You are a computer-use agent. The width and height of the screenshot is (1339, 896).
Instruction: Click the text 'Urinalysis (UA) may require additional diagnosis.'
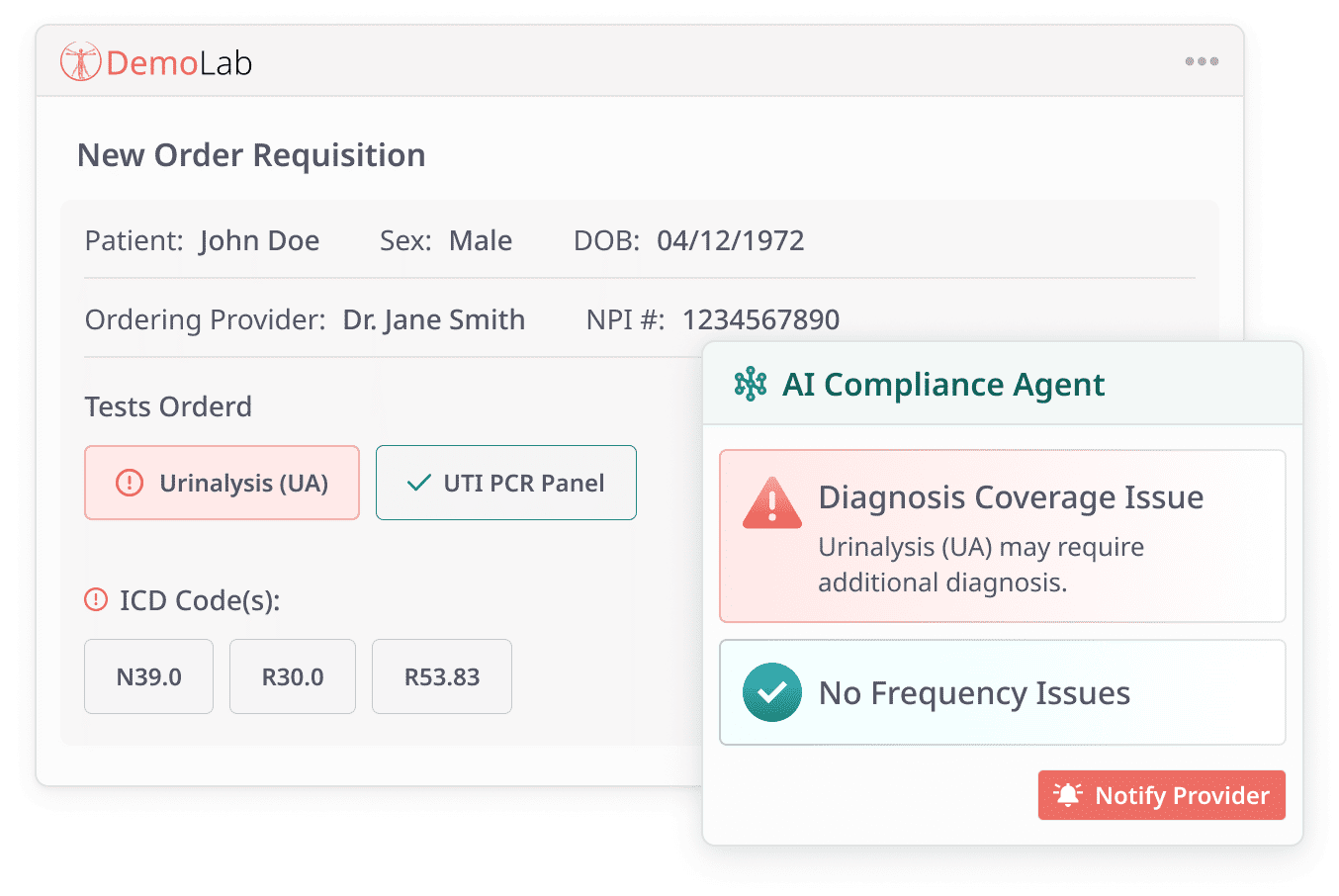coord(981,565)
